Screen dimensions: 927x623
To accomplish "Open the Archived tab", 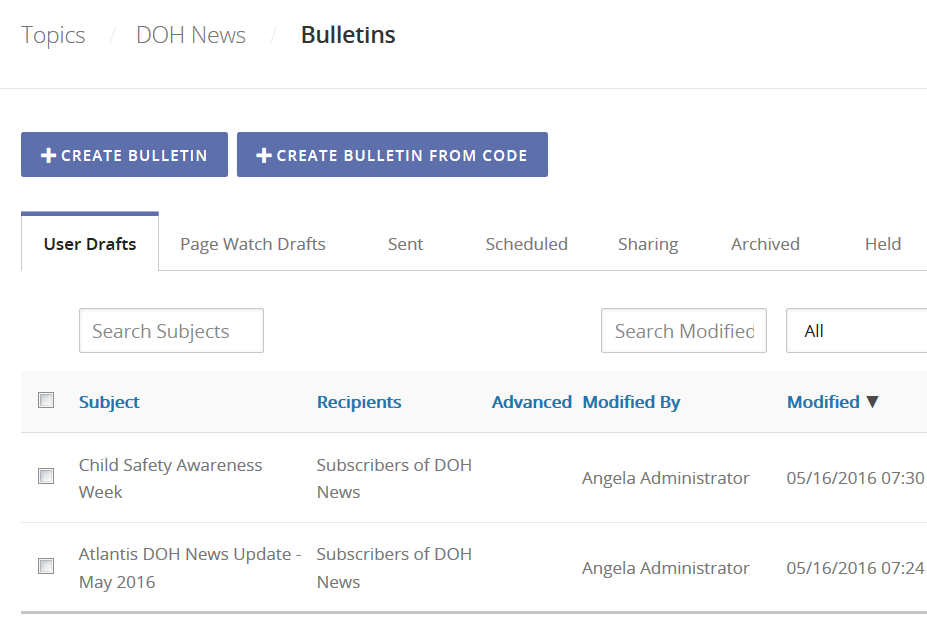I will 764,243.
